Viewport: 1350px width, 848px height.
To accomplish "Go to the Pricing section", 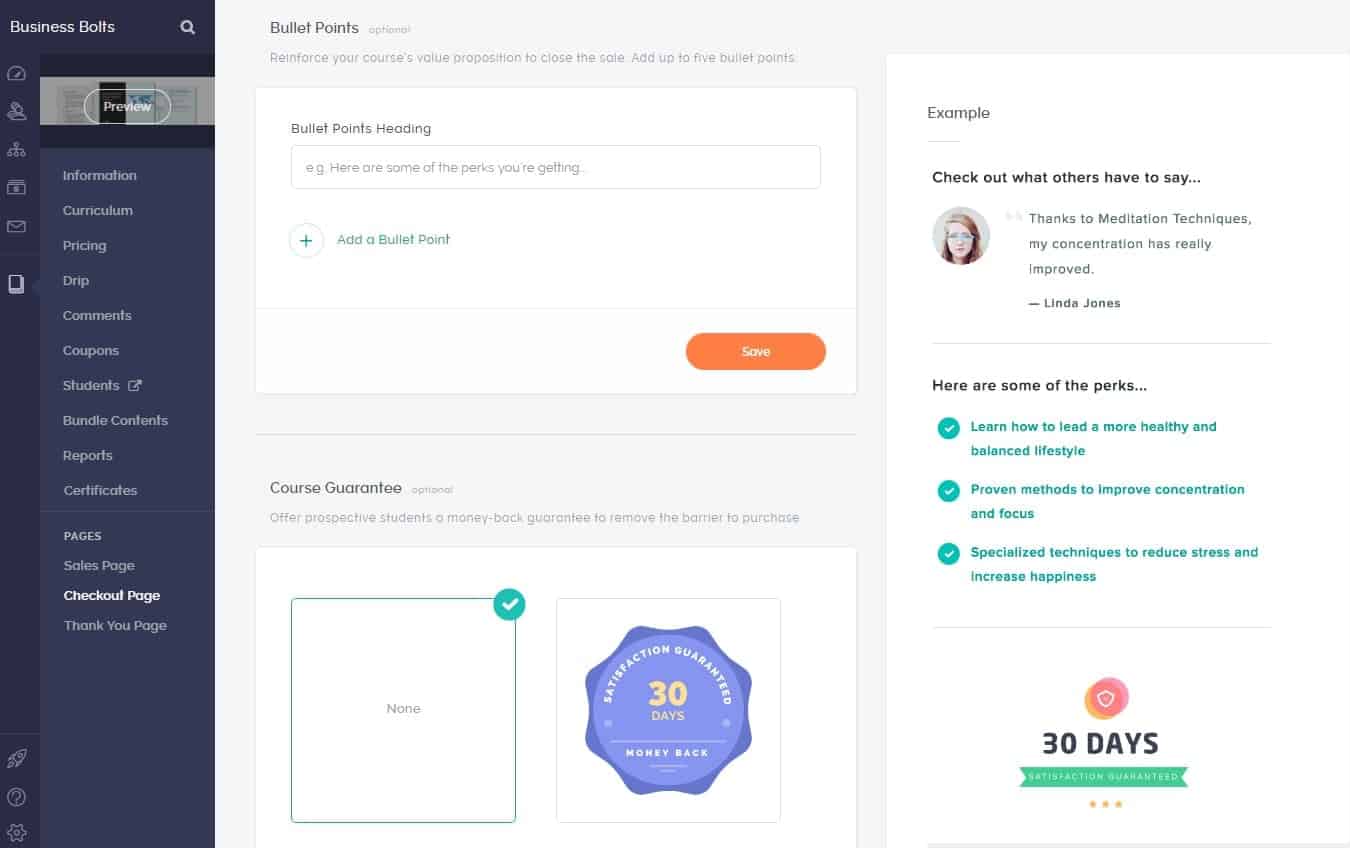I will click(x=84, y=246).
